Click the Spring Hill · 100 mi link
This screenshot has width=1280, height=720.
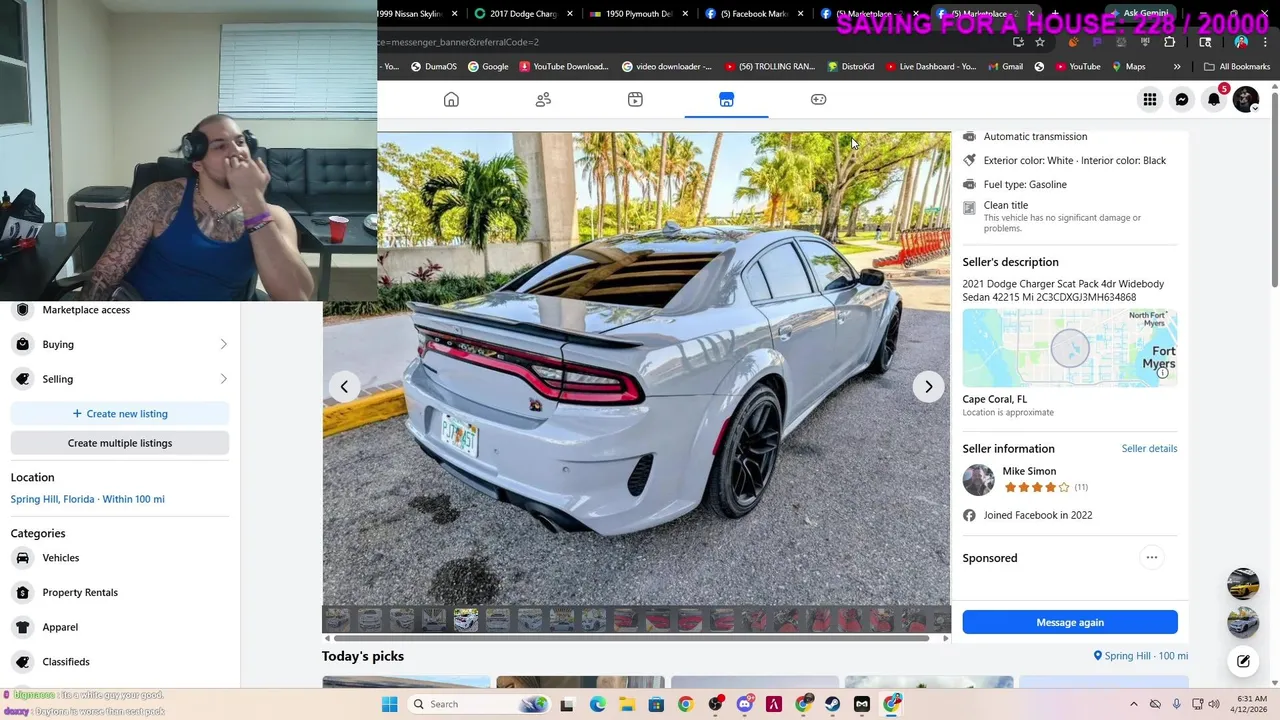click(x=1141, y=656)
